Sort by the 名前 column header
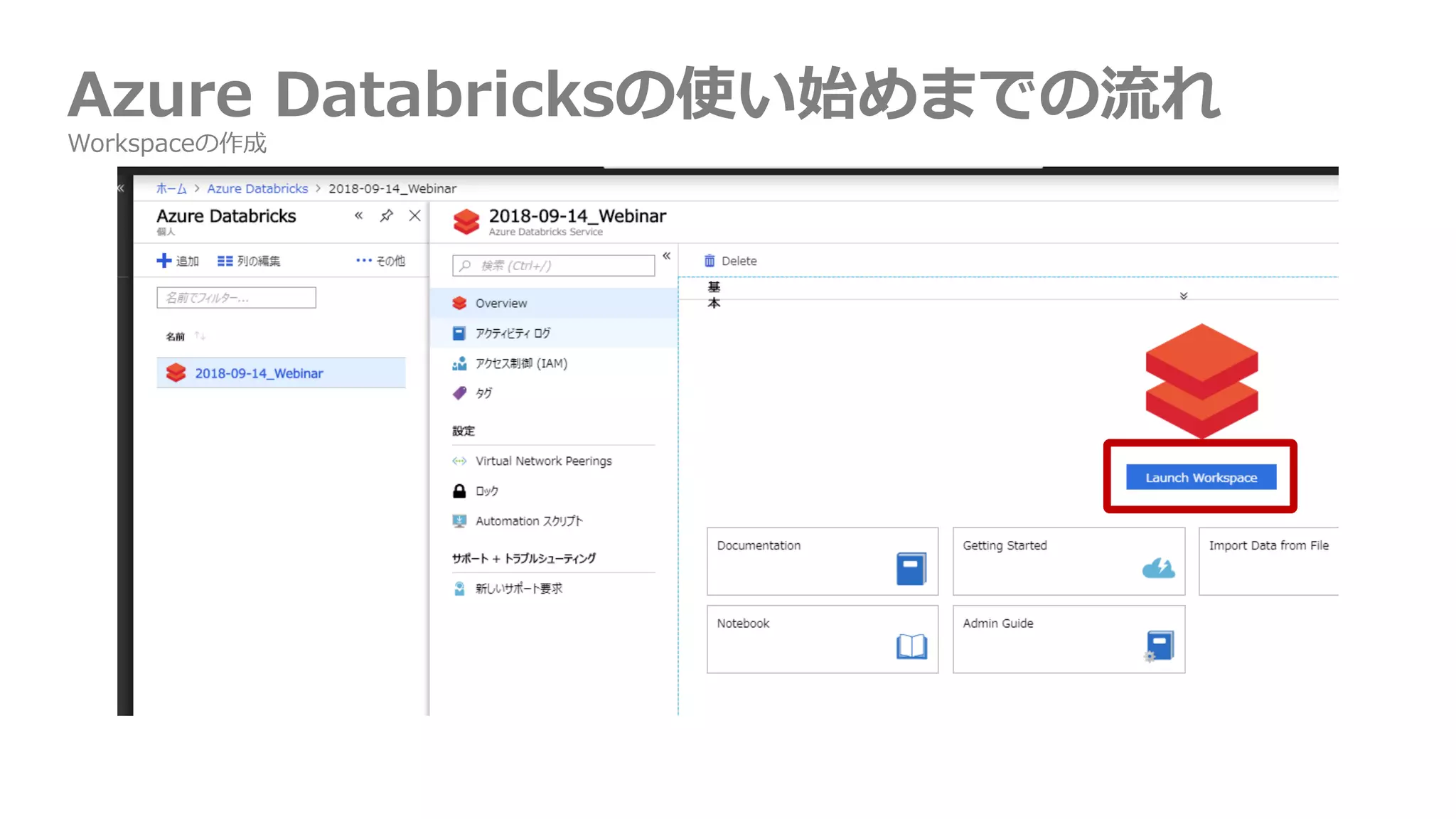Viewport: 1456px width, 819px height. point(175,336)
